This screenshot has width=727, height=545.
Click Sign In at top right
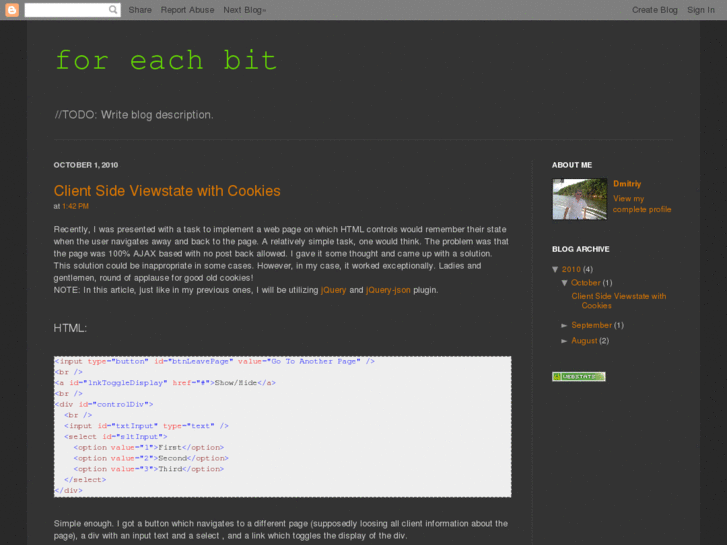(701, 10)
